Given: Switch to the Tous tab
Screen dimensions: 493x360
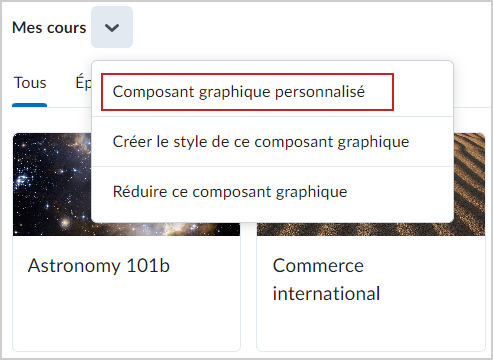Looking at the screenshot, I should [30, 83].
